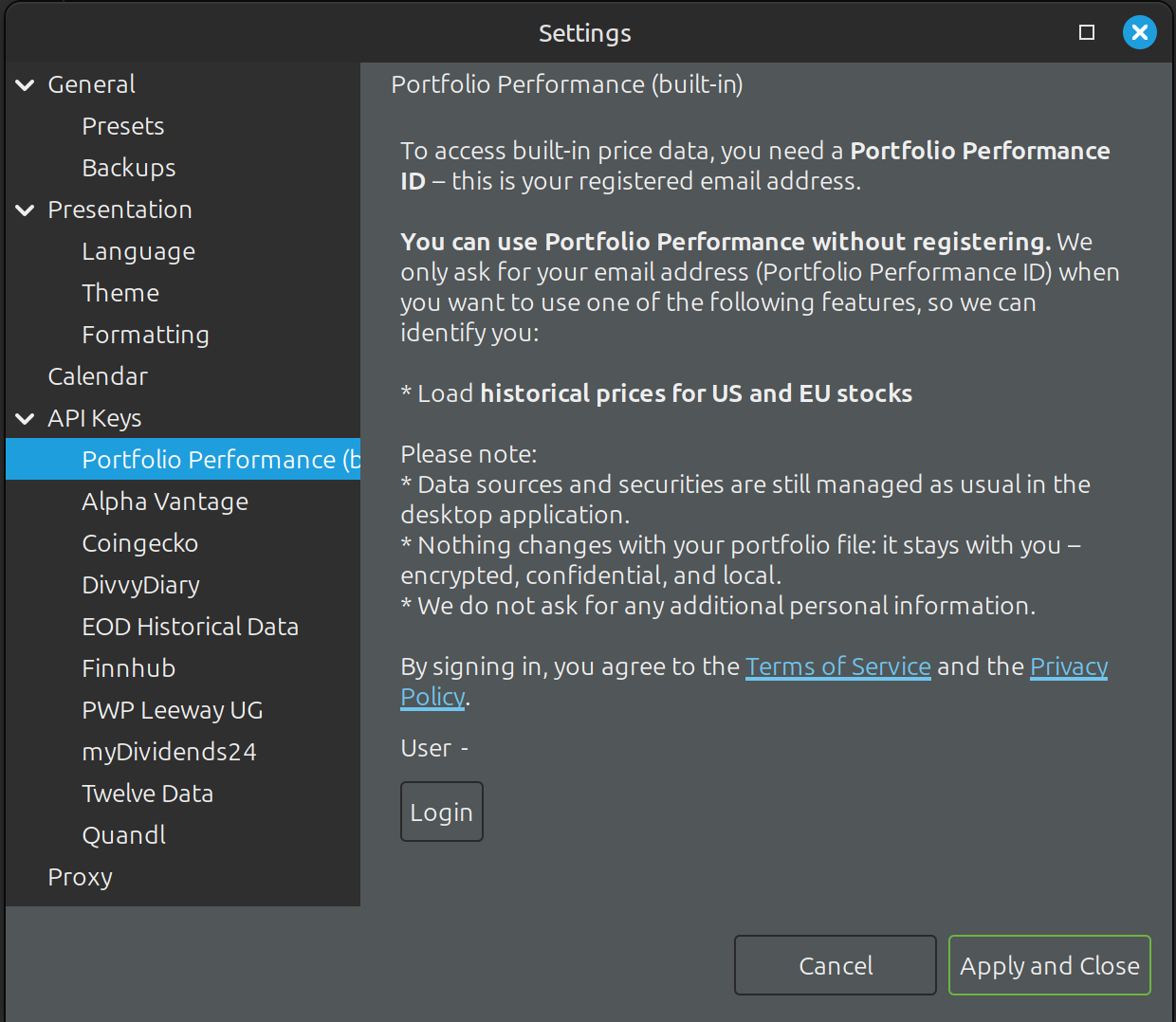Open the Finnhub API key page
Image resolution: width=1176 pixels, height=1022 pixels.
click(x=129, y=668)
